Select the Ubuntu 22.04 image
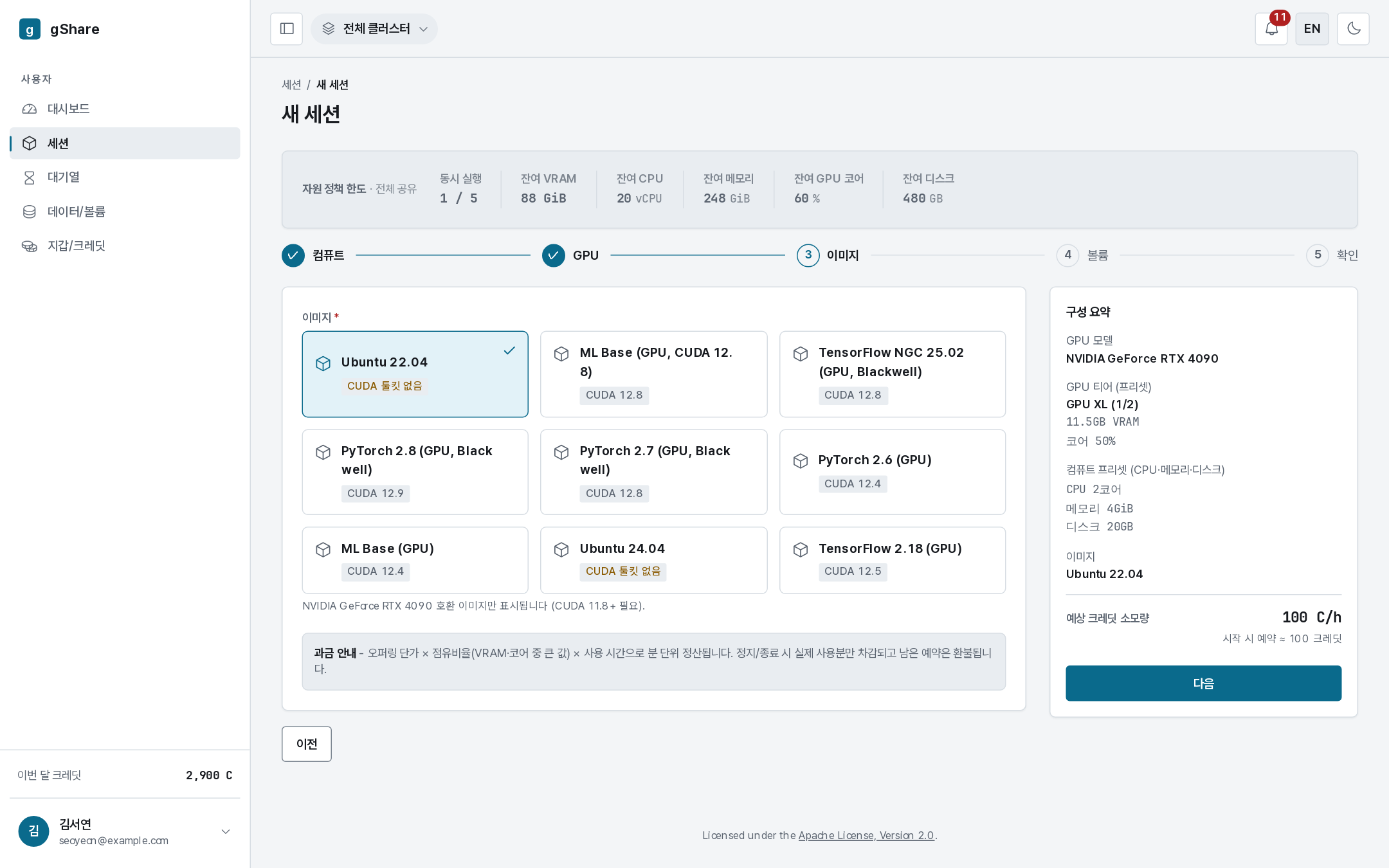Image resolution: width=1389 pixels, height=868 pixels. [415, 374]
